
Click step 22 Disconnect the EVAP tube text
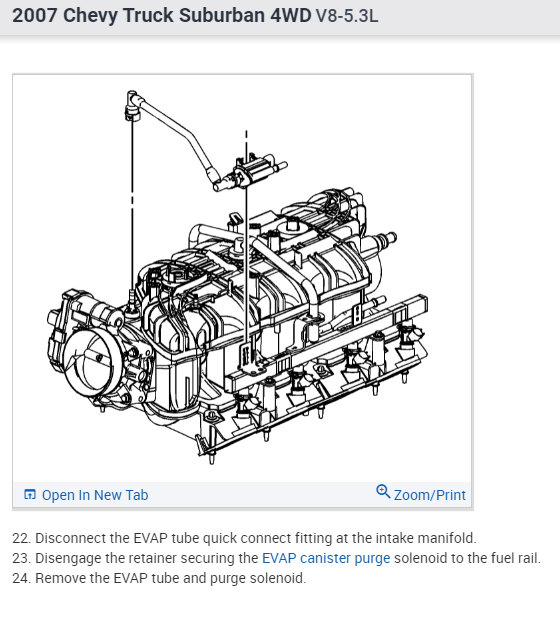point(244,538)
